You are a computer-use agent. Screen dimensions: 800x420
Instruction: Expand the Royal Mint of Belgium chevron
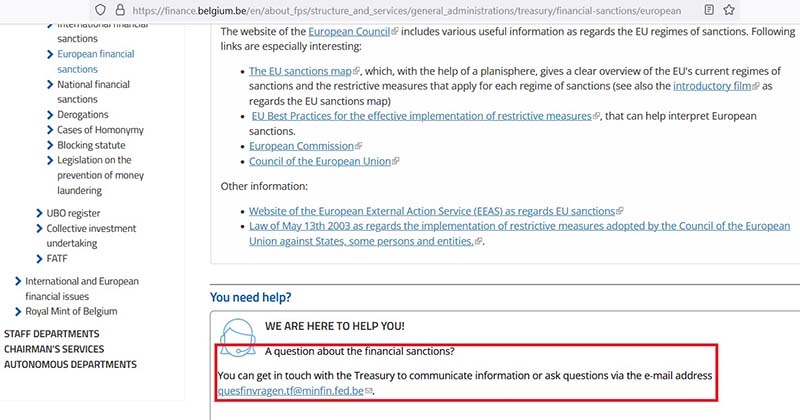18,311
